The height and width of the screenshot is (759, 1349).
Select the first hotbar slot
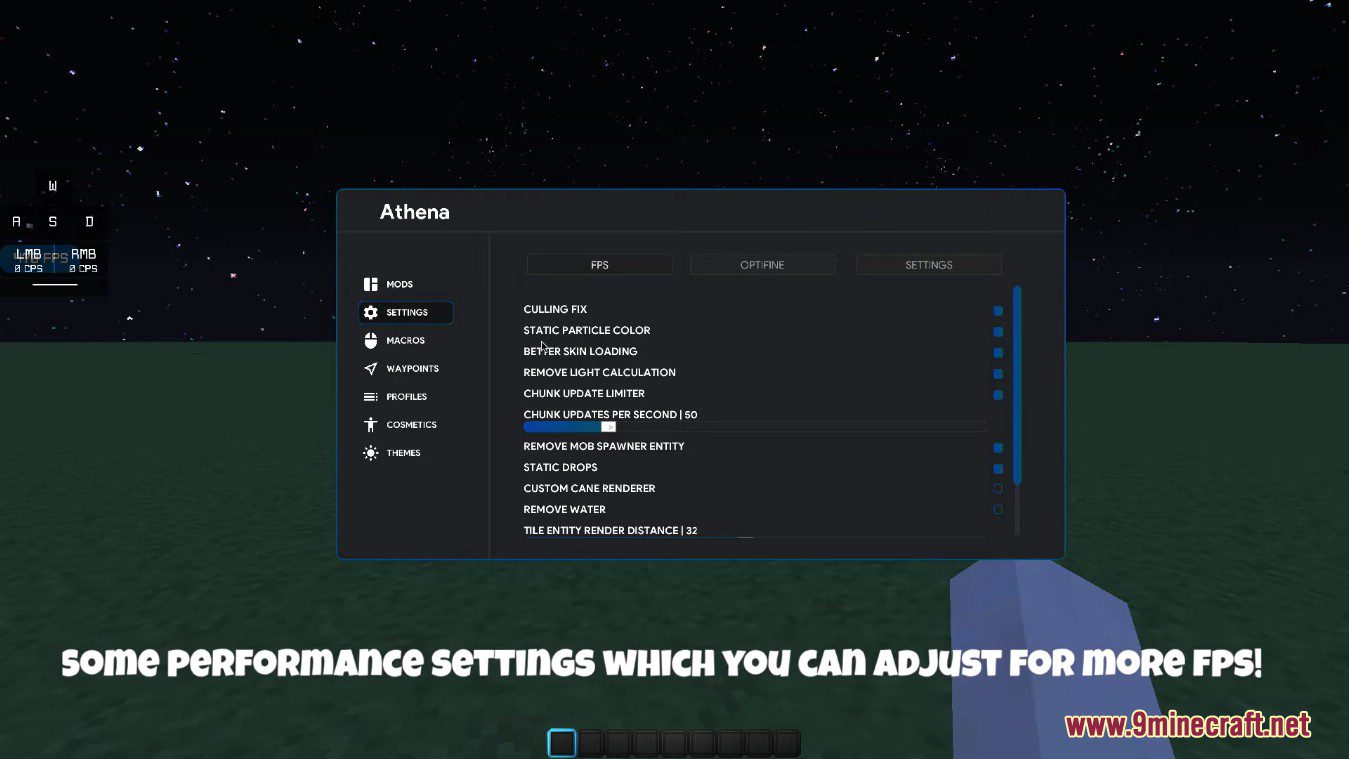pyautogui.click(x=562, y=743)
